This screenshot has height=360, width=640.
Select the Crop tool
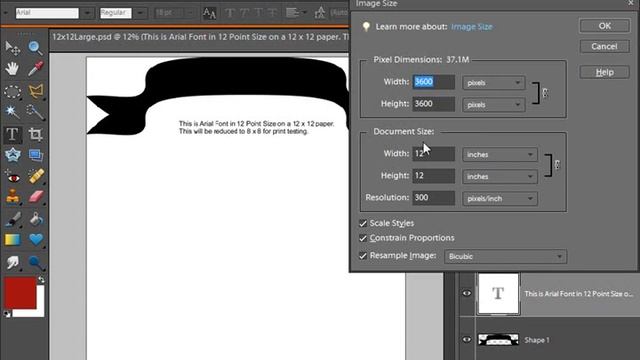click(36, 134)
